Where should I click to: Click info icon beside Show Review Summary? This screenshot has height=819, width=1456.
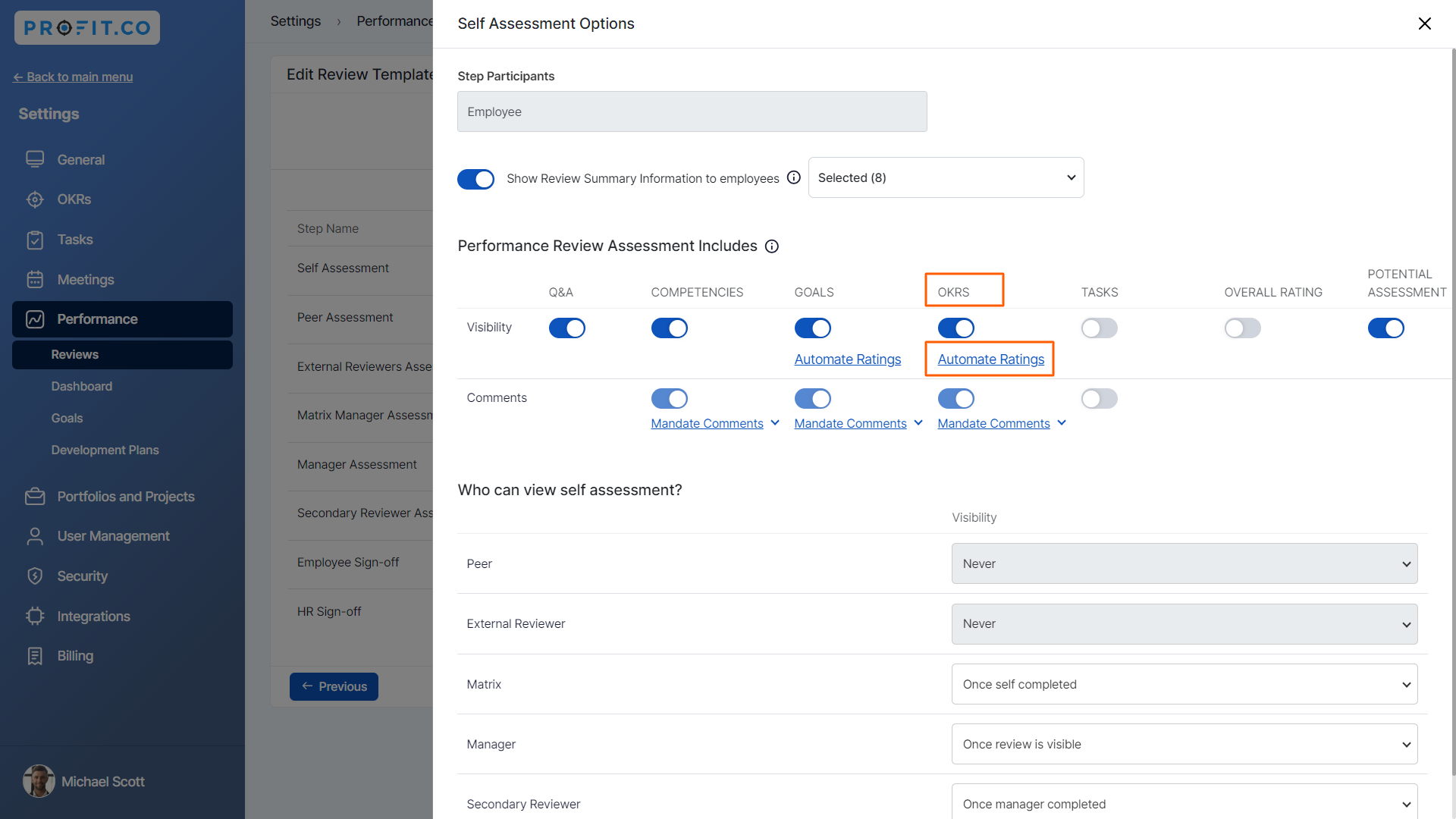[x=793, y=177]
